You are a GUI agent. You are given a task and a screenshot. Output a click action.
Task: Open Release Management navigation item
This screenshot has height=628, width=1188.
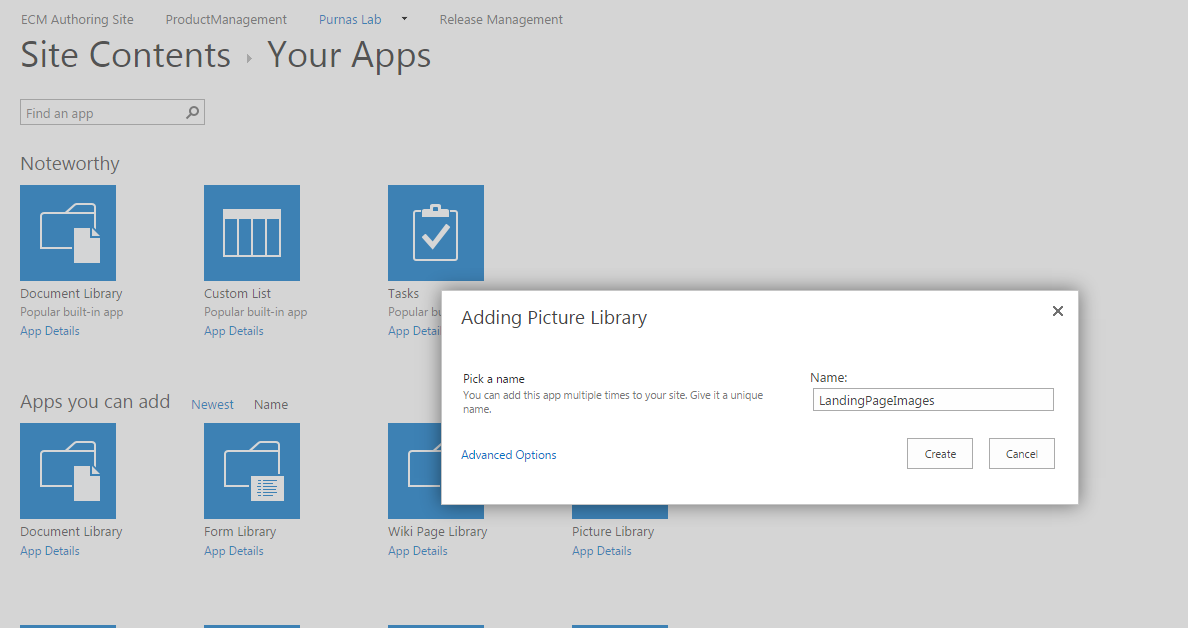[x=501, y=19]
